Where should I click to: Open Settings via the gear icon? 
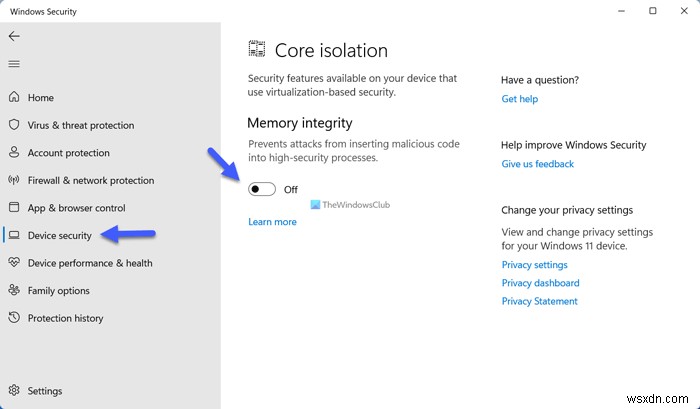click(14, 391)
